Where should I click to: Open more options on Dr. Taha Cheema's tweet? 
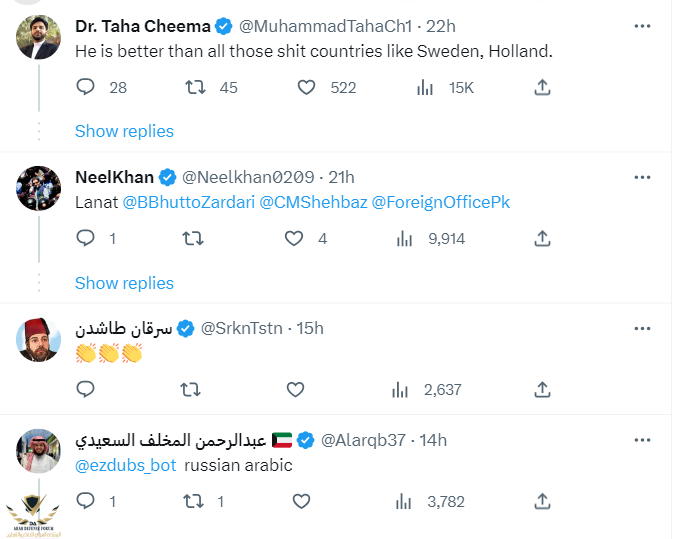642,25
